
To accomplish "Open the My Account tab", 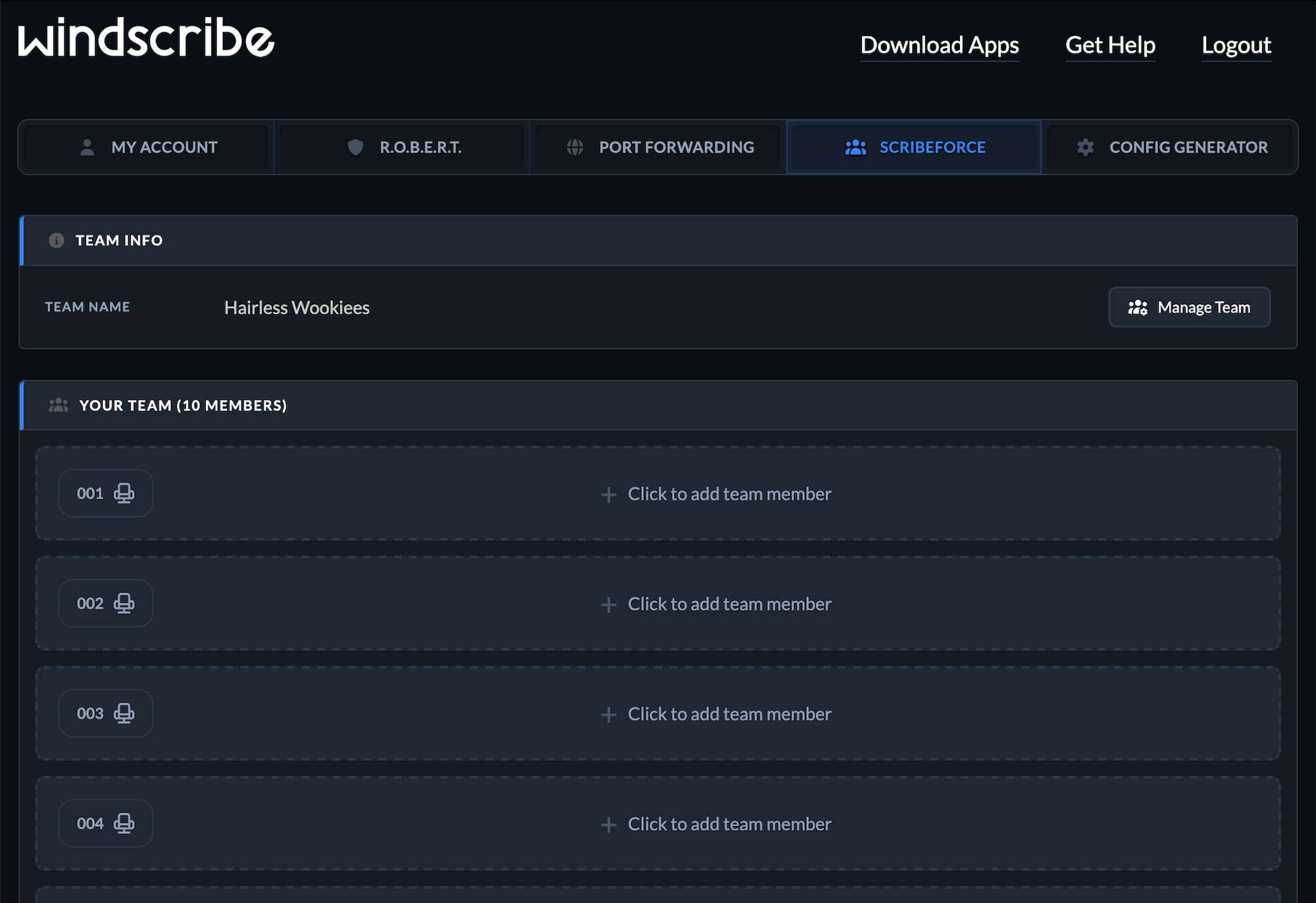I will point(146,147).
